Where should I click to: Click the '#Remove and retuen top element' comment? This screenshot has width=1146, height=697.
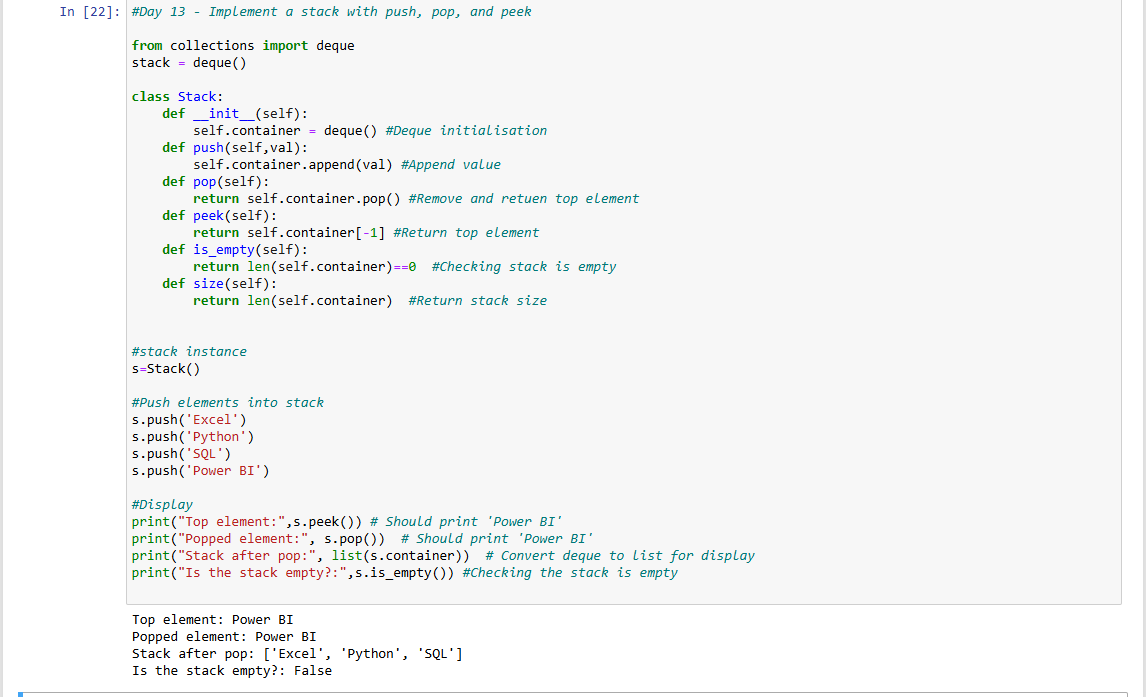click(x=523, y=199)
